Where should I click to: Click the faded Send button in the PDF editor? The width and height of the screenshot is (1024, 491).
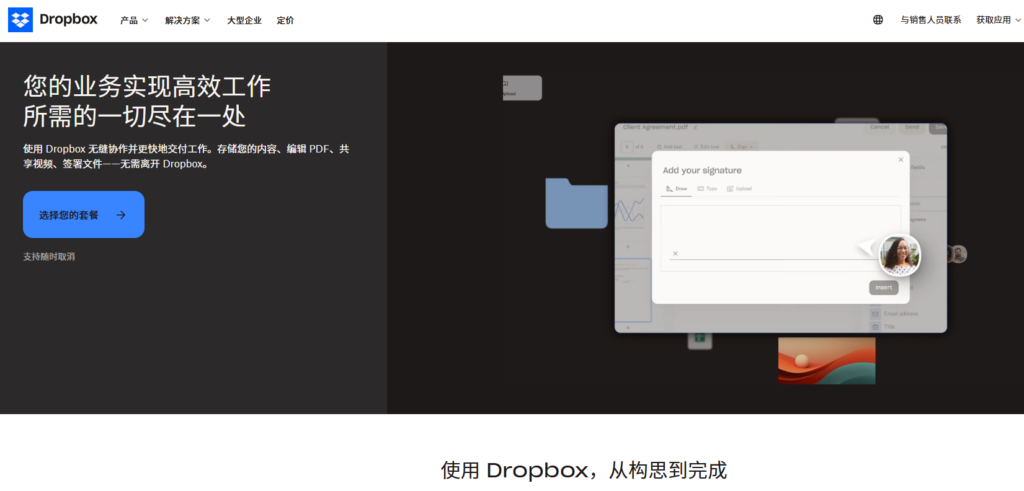click(x=912, y=127)
